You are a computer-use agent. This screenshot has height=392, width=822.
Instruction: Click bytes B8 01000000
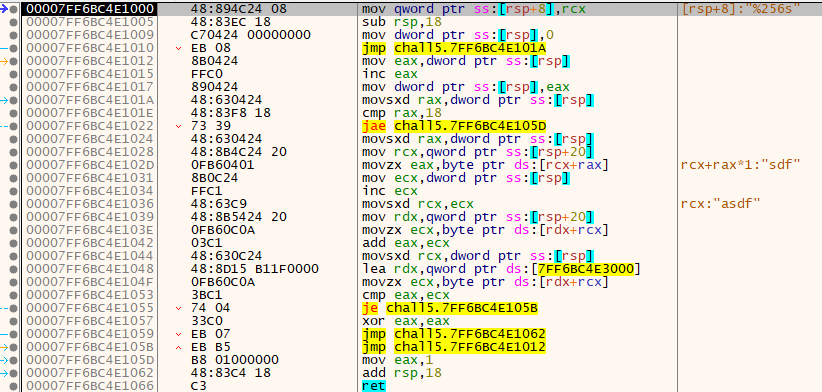pos(234,360)
